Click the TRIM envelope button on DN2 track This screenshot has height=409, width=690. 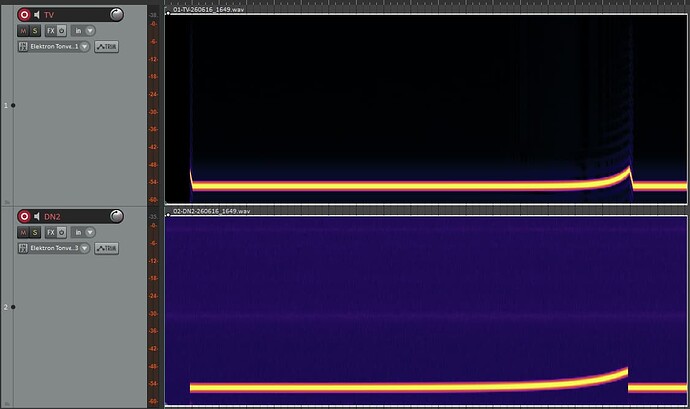[x=106, y=248]
